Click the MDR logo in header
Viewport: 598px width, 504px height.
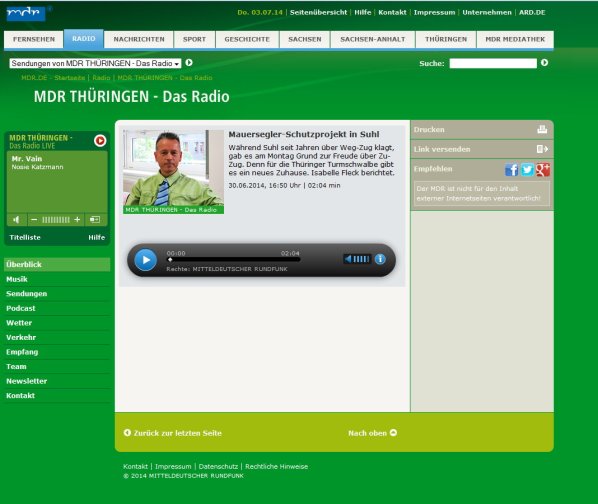point(26,13)
